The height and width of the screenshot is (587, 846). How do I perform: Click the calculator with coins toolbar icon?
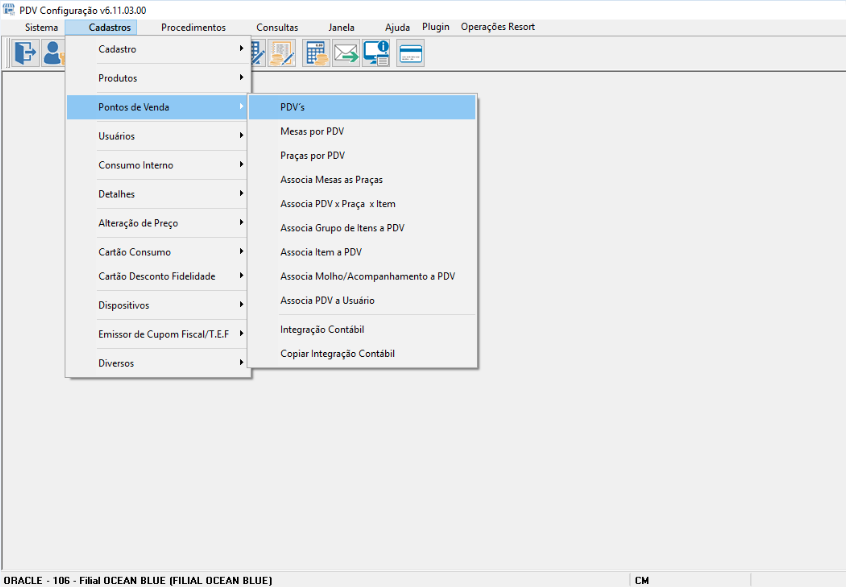point(316,53)
